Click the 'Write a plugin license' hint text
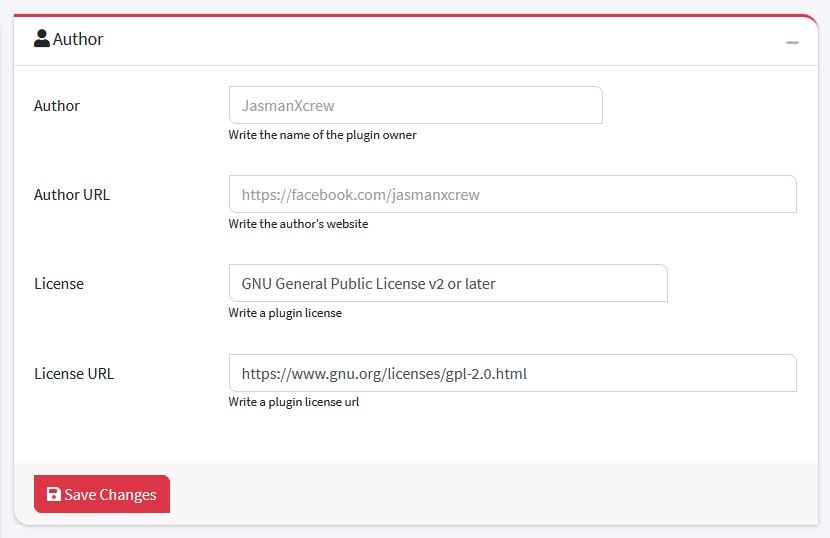Viewport: 830px width, 538px height. (x=285, y=313)
